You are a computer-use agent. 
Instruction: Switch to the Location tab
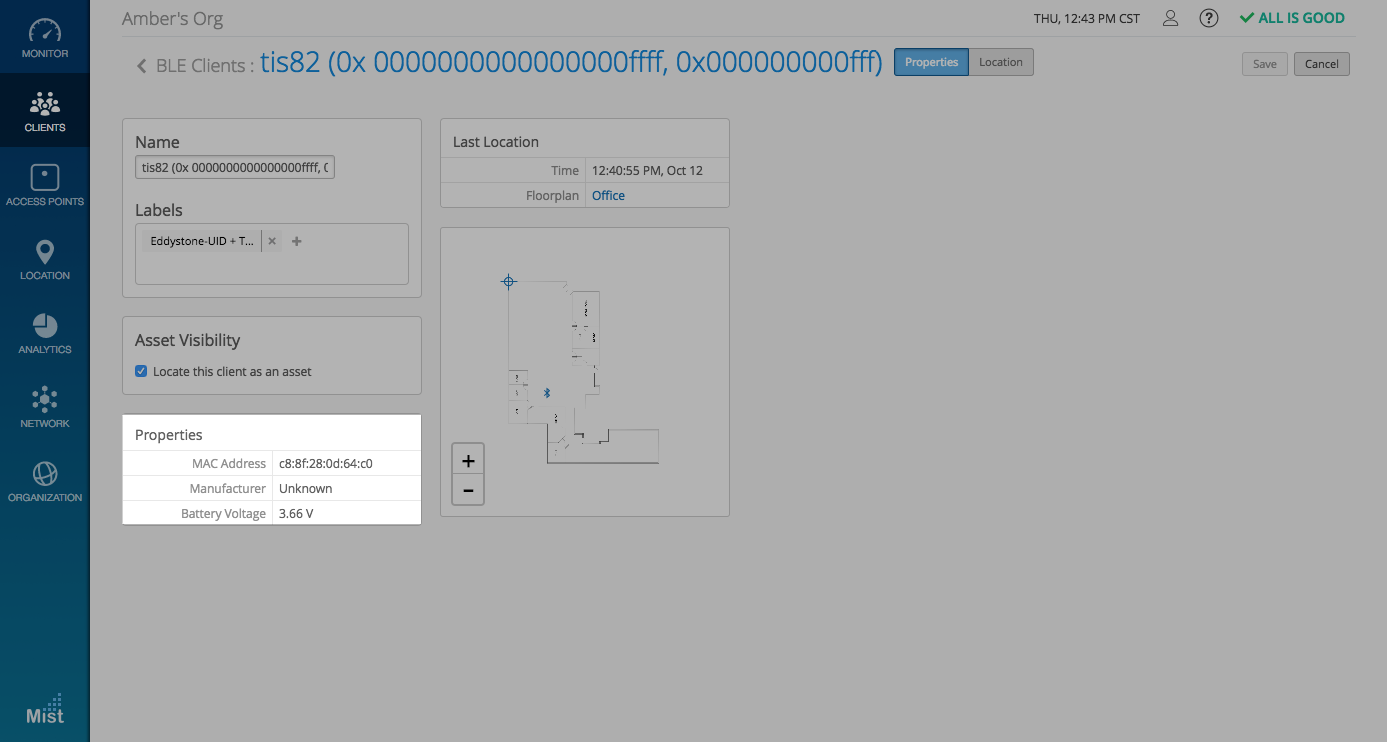click(x=1000, y=62)
